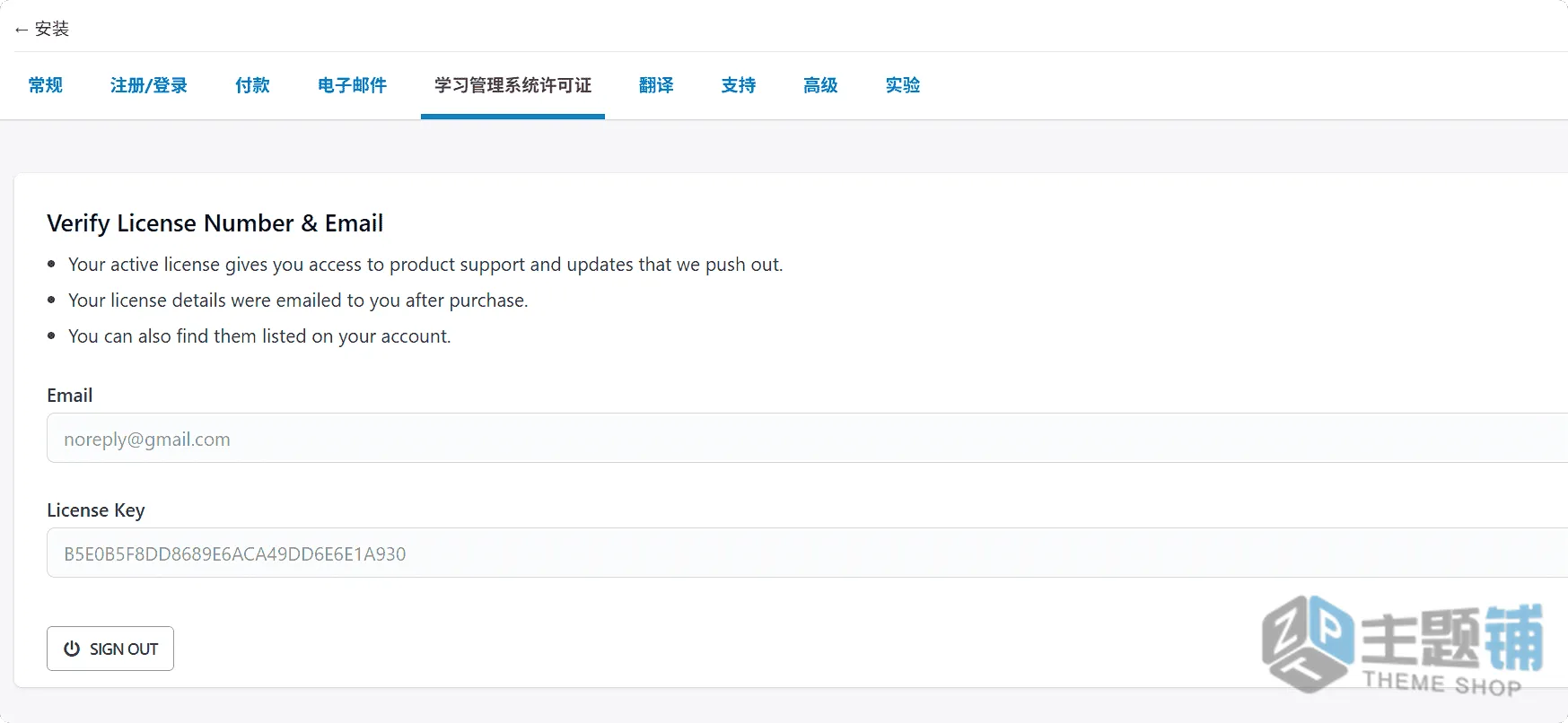Click text 'Your license details were emailed'
Screen dimensions: 1568x723
click(x=206, y=301)
